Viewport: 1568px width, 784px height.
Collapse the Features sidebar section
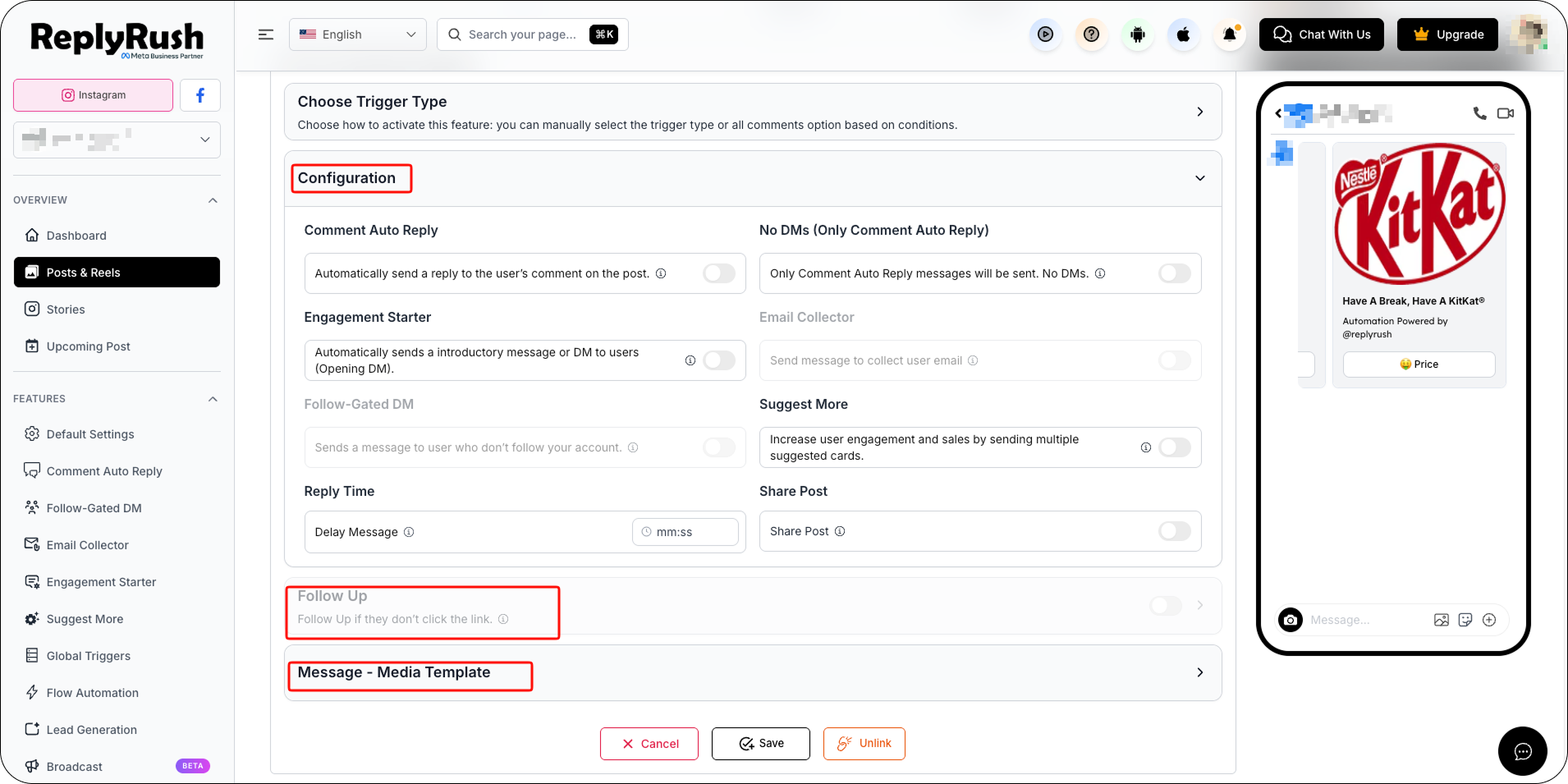pyautogui.click(x=213, y=399)
